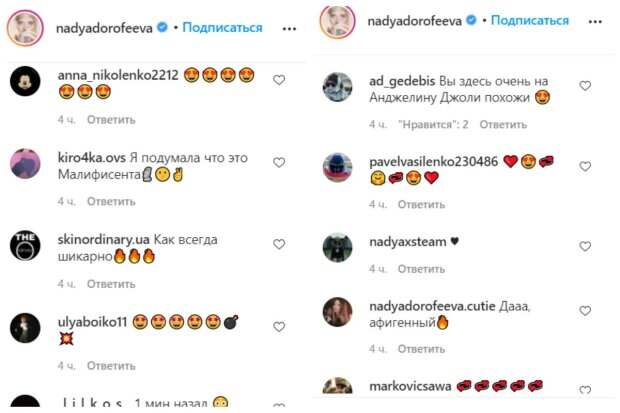Screen dimensions: 620x413
Task: Like the anna_nikolenko2212 comment with the heart
Action: pyautogui.click(x=279, y=80)
